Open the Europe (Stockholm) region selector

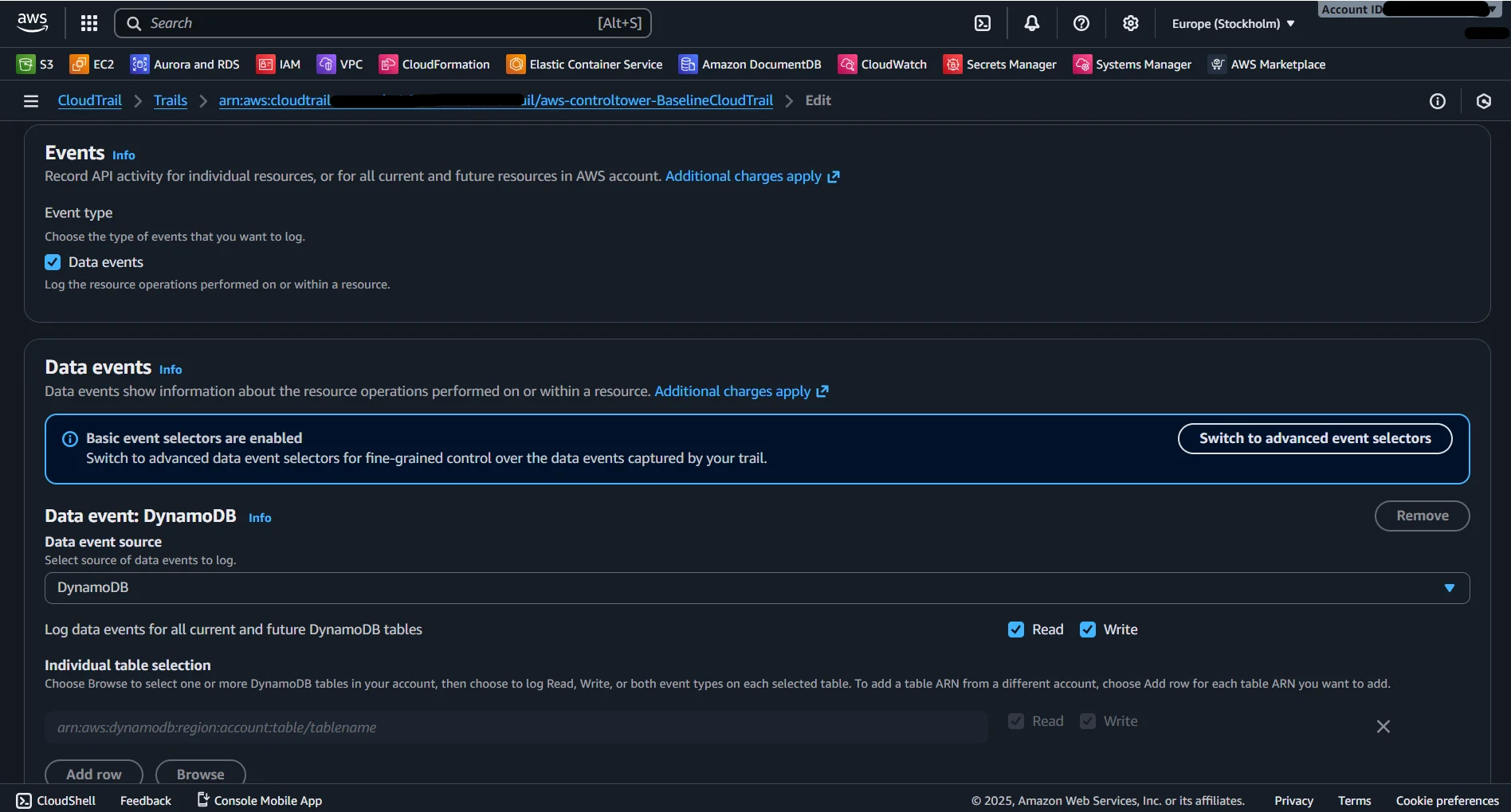1232,24
